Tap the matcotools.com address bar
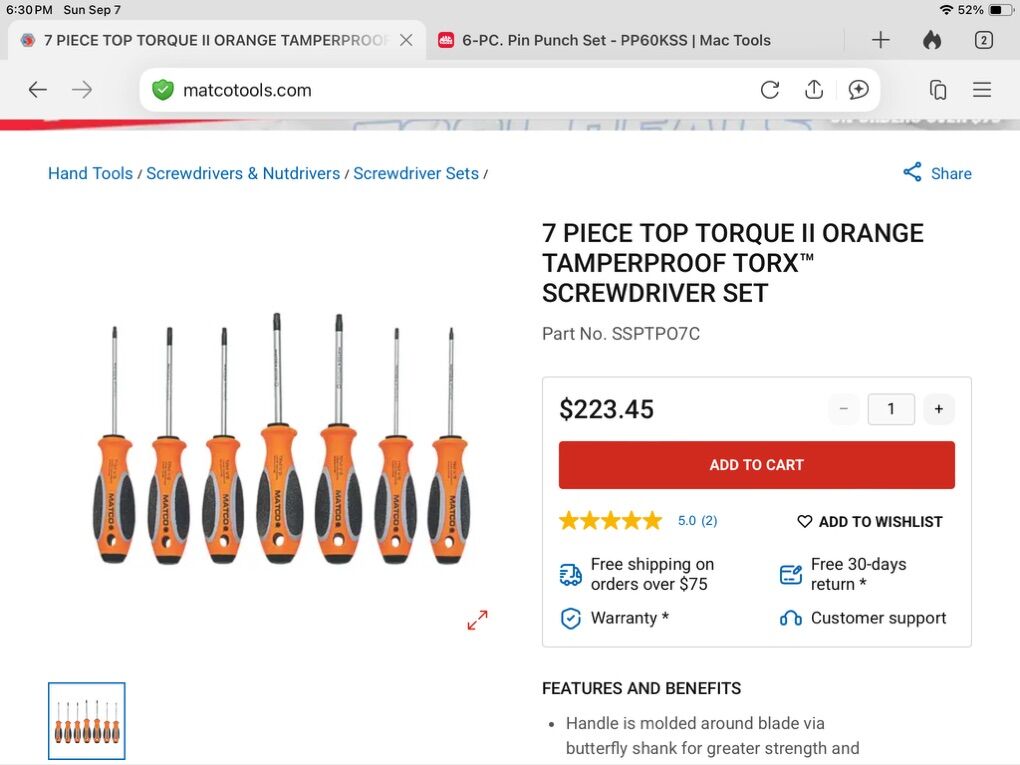Image resolution: width=1020 pixels, height=765 pixels. (x=450, y=90)
